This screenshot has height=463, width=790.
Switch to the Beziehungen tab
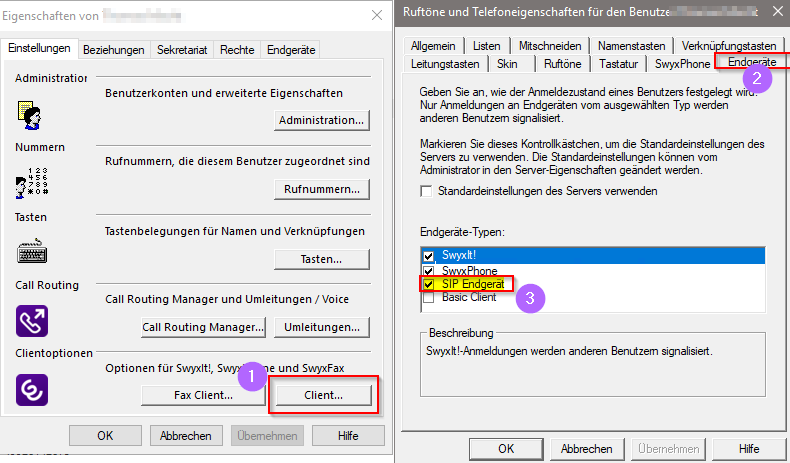(114, 50)
